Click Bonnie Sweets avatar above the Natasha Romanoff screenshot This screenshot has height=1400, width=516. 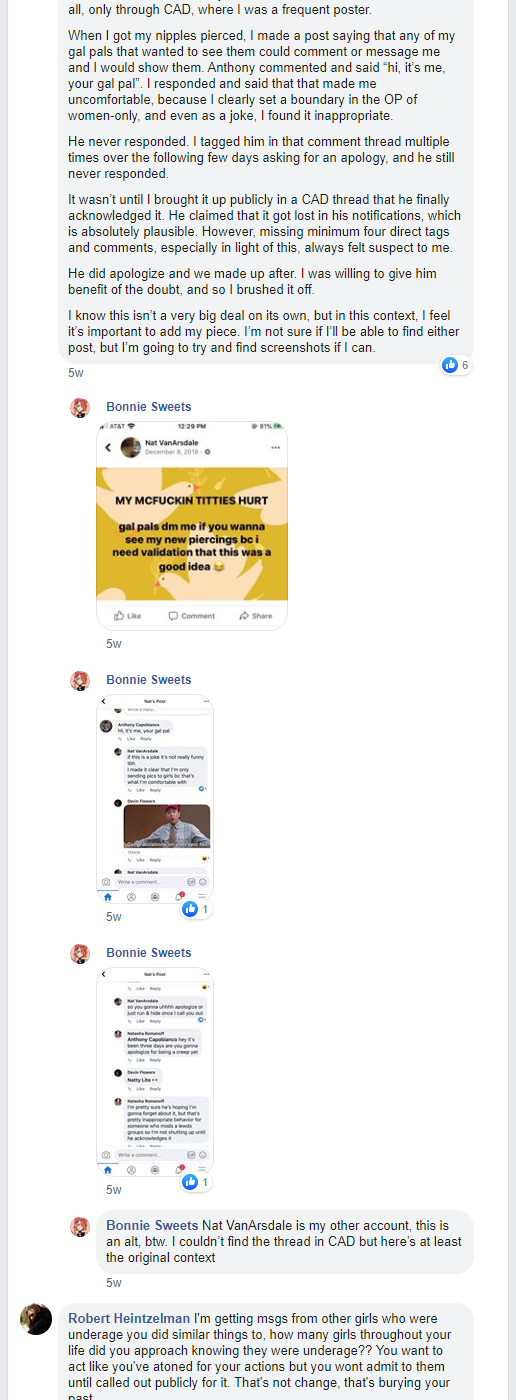pos(80,953)
